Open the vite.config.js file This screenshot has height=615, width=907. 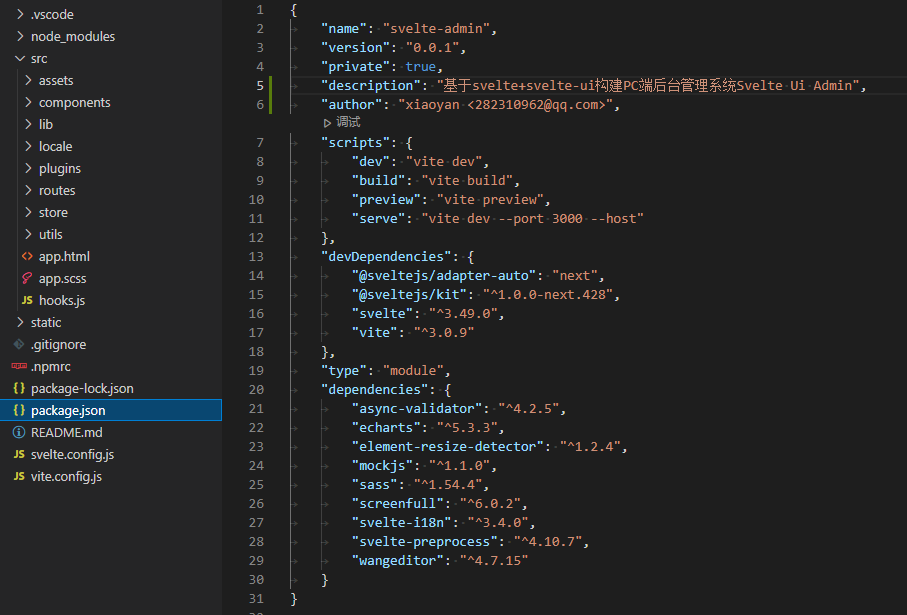pyautogui.click(x=67, y=476)
